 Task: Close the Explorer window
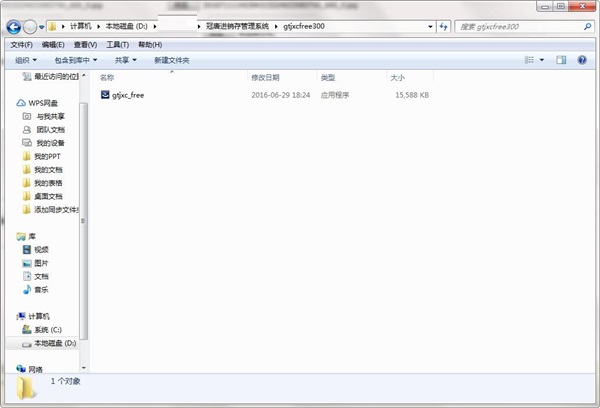(582, 7)
